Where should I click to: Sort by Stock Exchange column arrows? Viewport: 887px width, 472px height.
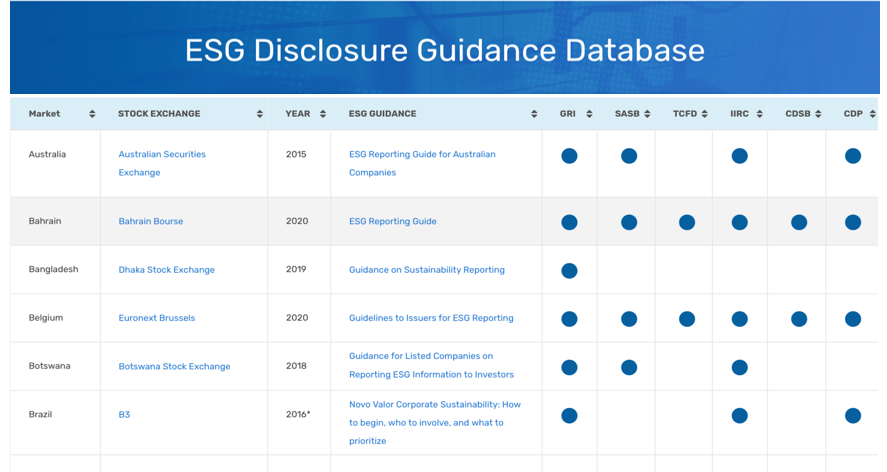[x=260, y=114]
